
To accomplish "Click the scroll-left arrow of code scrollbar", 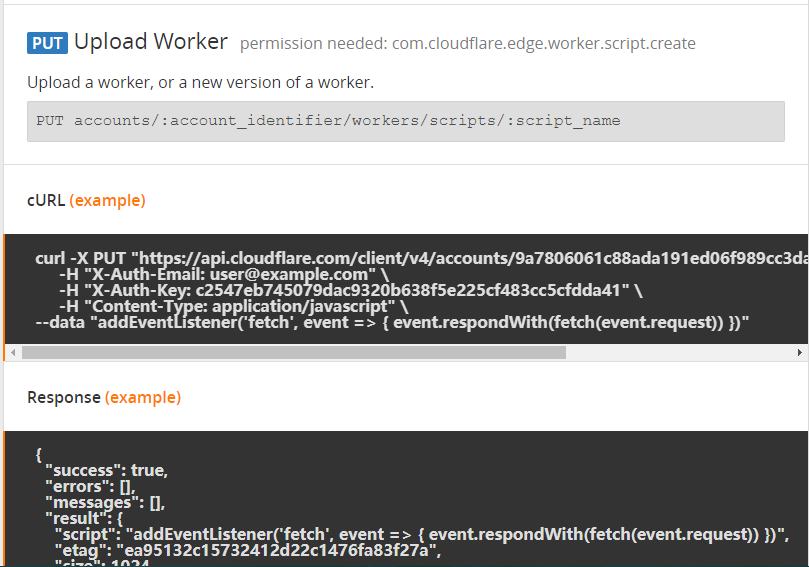I will pos(13,353).
